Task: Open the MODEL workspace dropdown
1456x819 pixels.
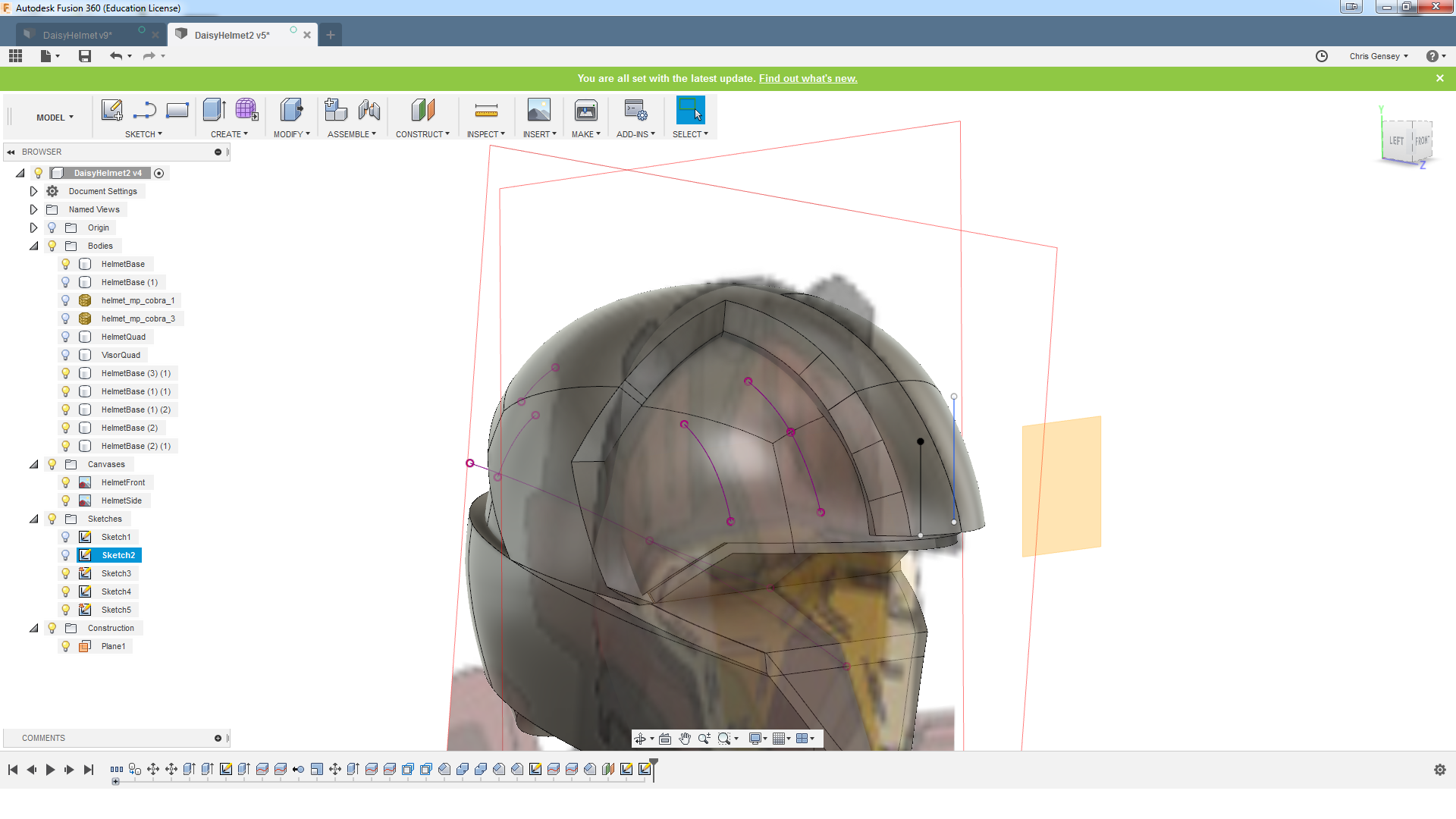Action: 55,118
